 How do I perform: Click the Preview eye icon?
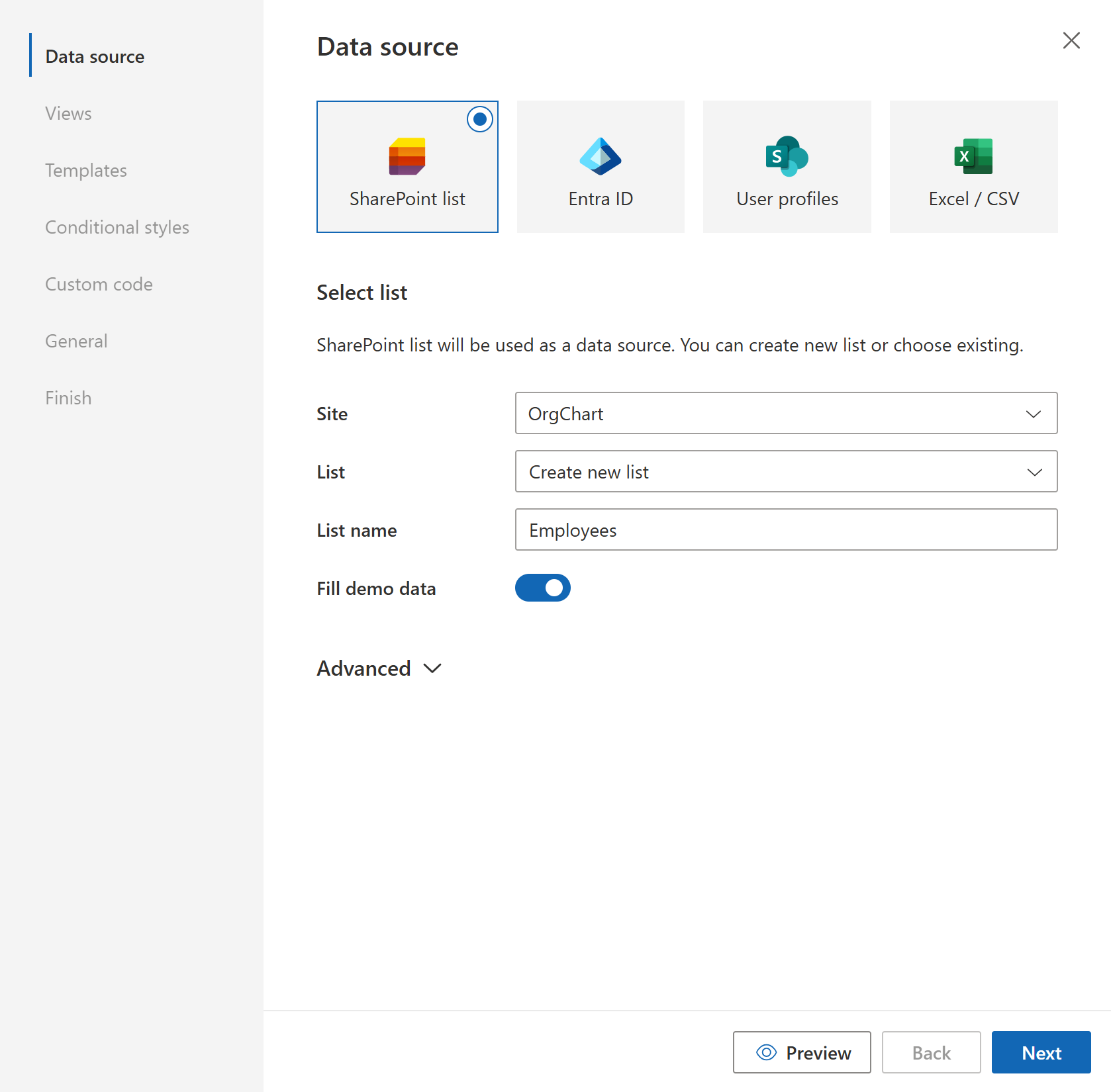click(x=766, y=1052)
